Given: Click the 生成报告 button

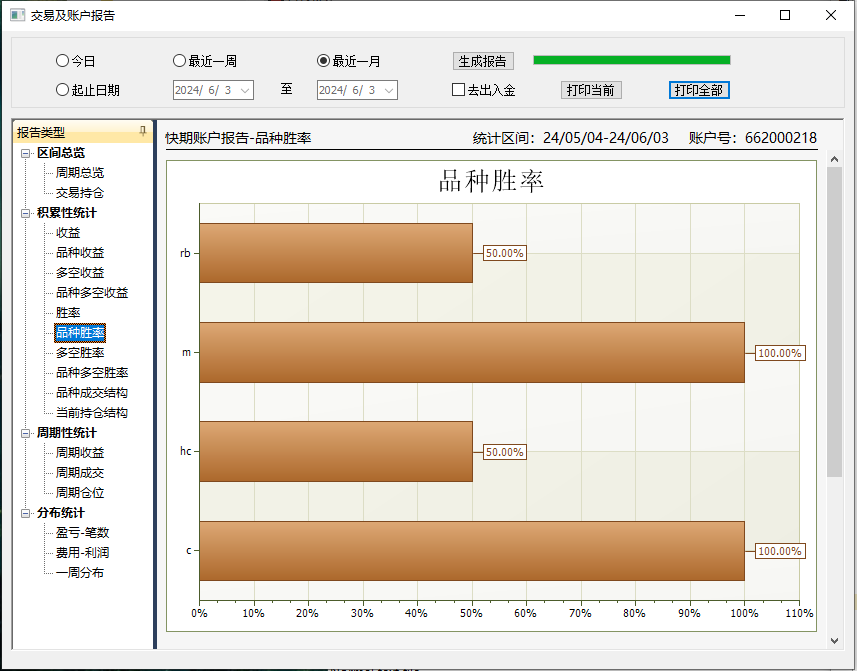Looking at the screenshot, I should click(x=483, y=61).
